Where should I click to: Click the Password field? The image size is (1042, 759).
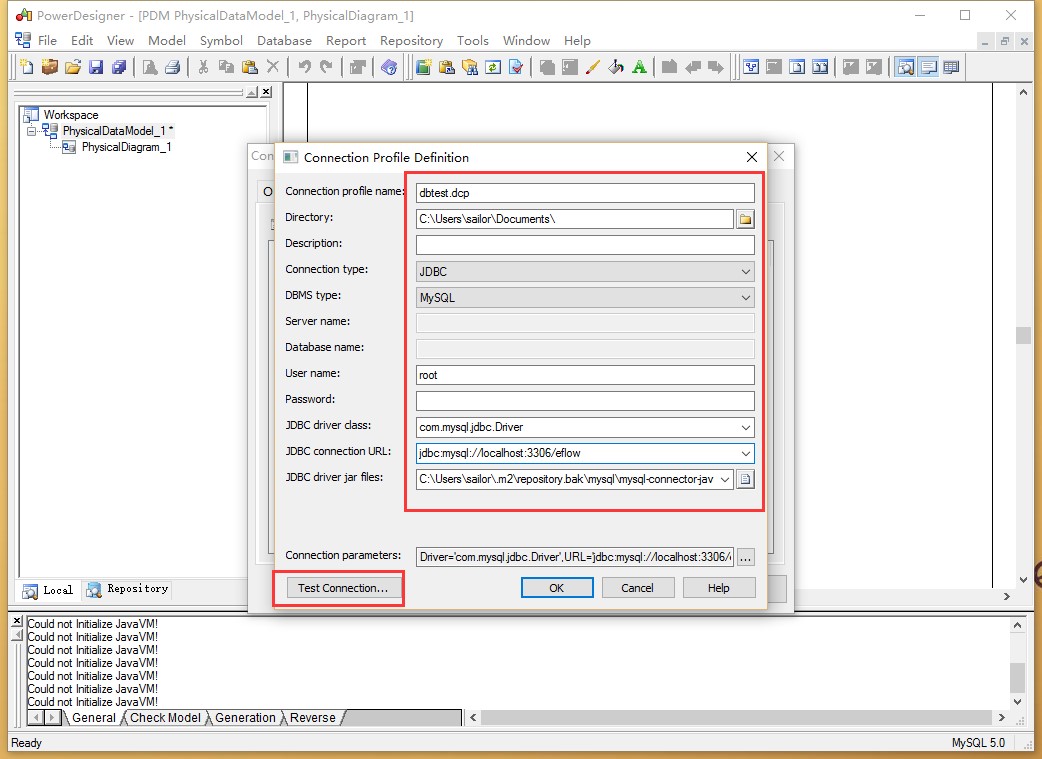pyautogui.click(x=585, y=401)
